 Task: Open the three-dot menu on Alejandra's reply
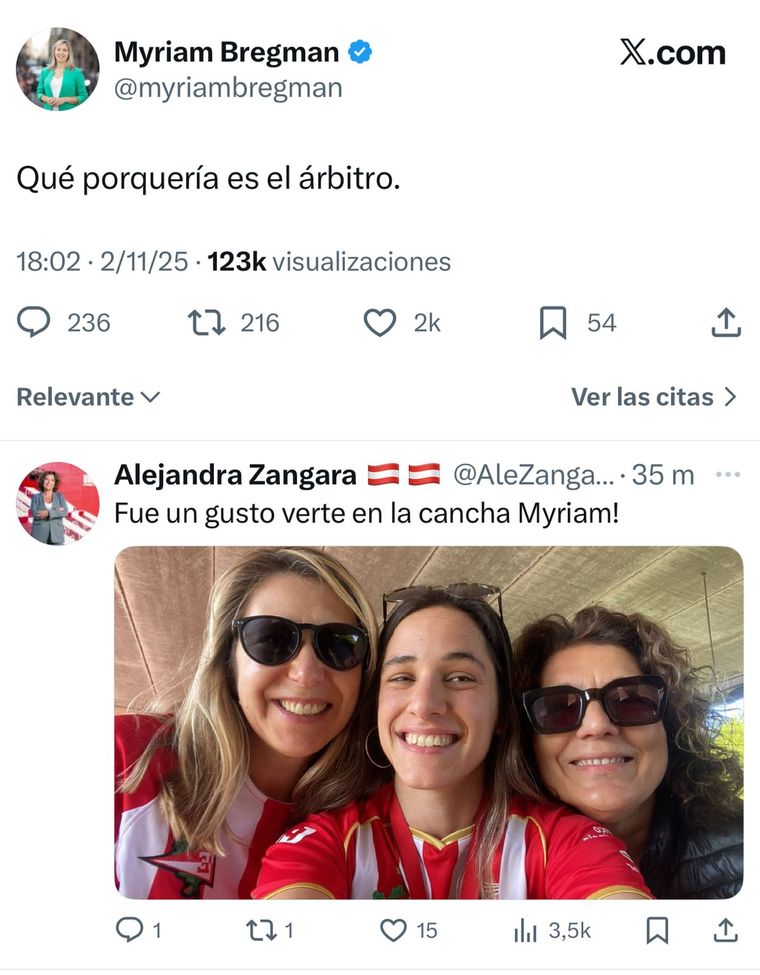[x=728, y=474]
